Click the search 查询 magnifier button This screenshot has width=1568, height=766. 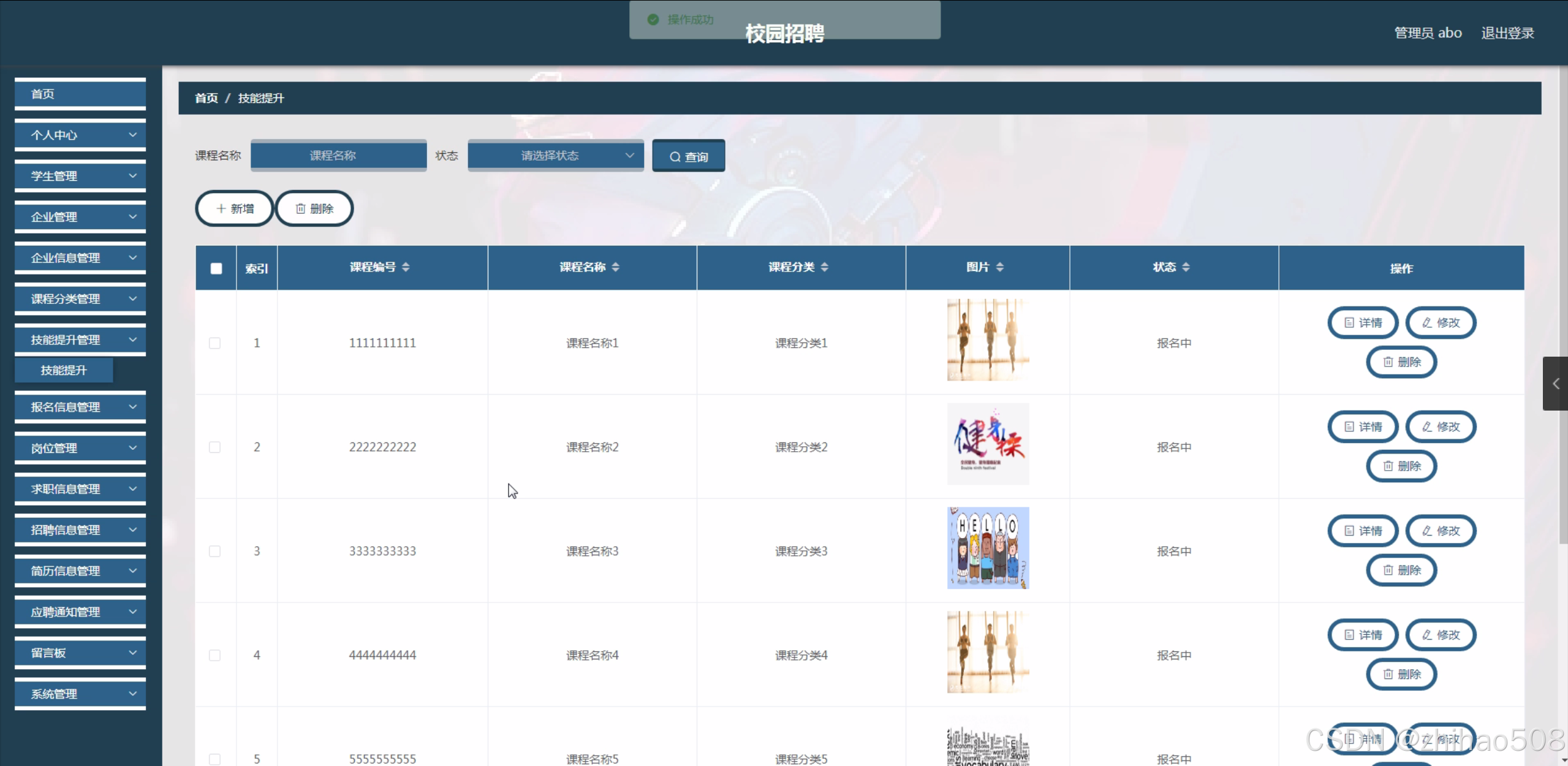pos(688,156)
